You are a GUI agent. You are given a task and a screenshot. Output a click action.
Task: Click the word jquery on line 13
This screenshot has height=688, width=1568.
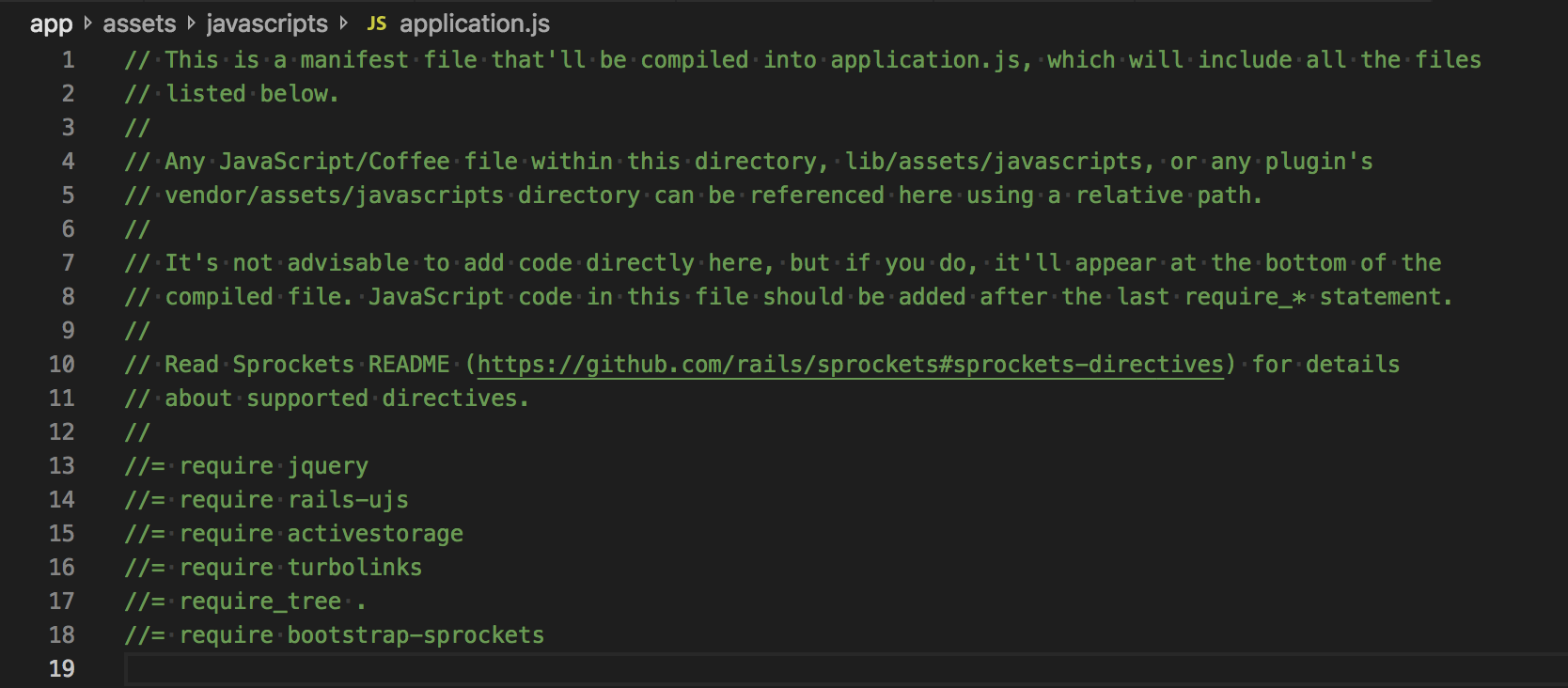tap(328, 466)
